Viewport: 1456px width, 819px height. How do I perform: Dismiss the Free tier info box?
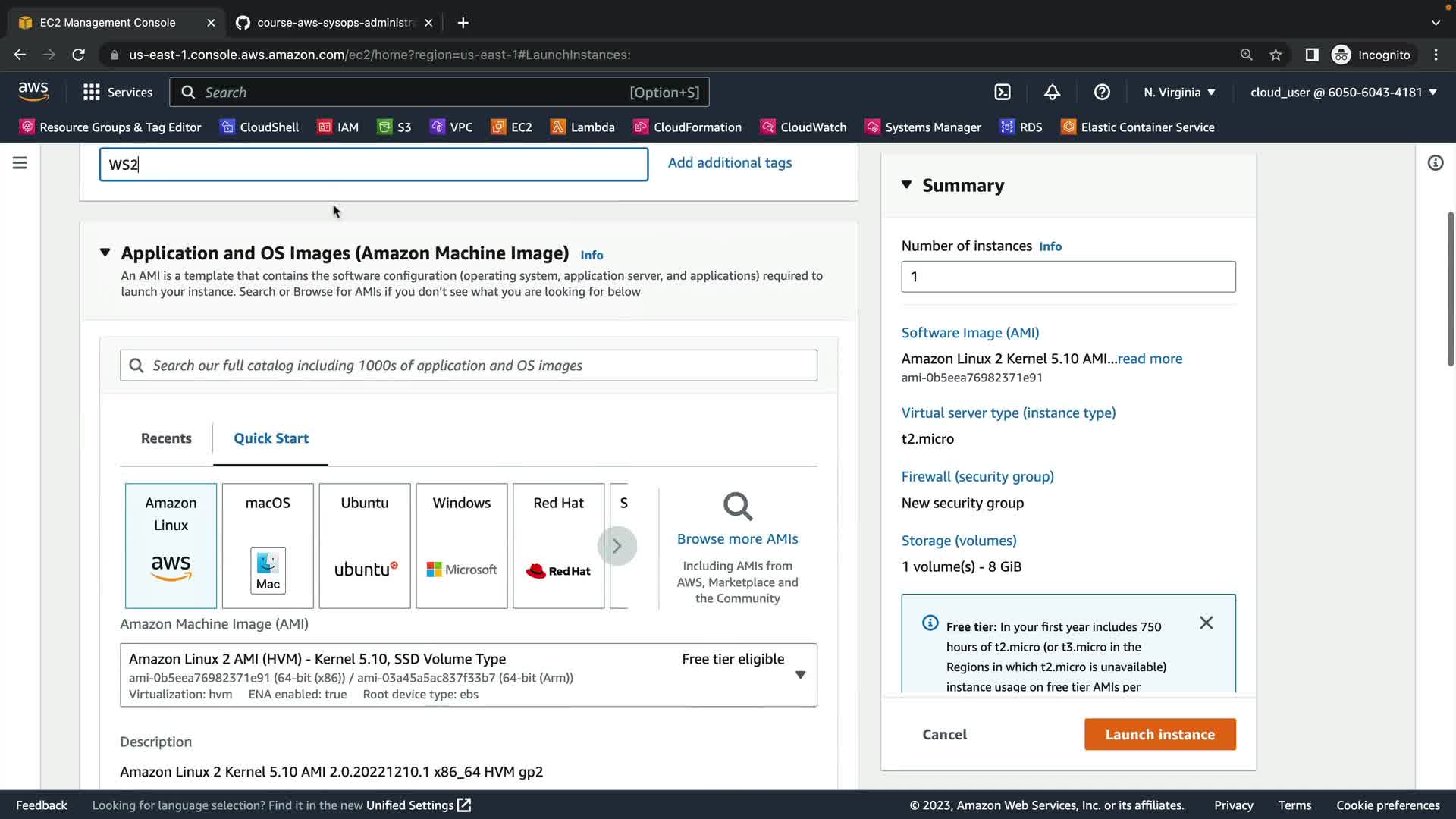point(1206,623)
